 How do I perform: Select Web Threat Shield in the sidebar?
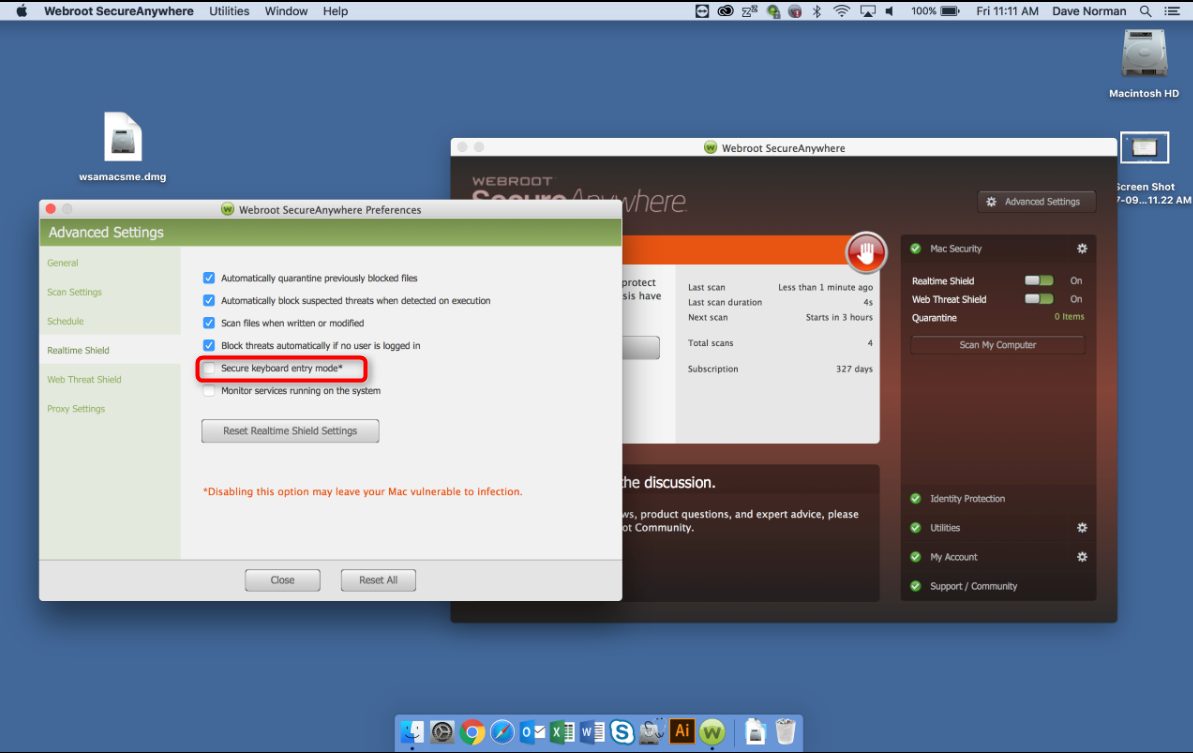tap(84, 380)
